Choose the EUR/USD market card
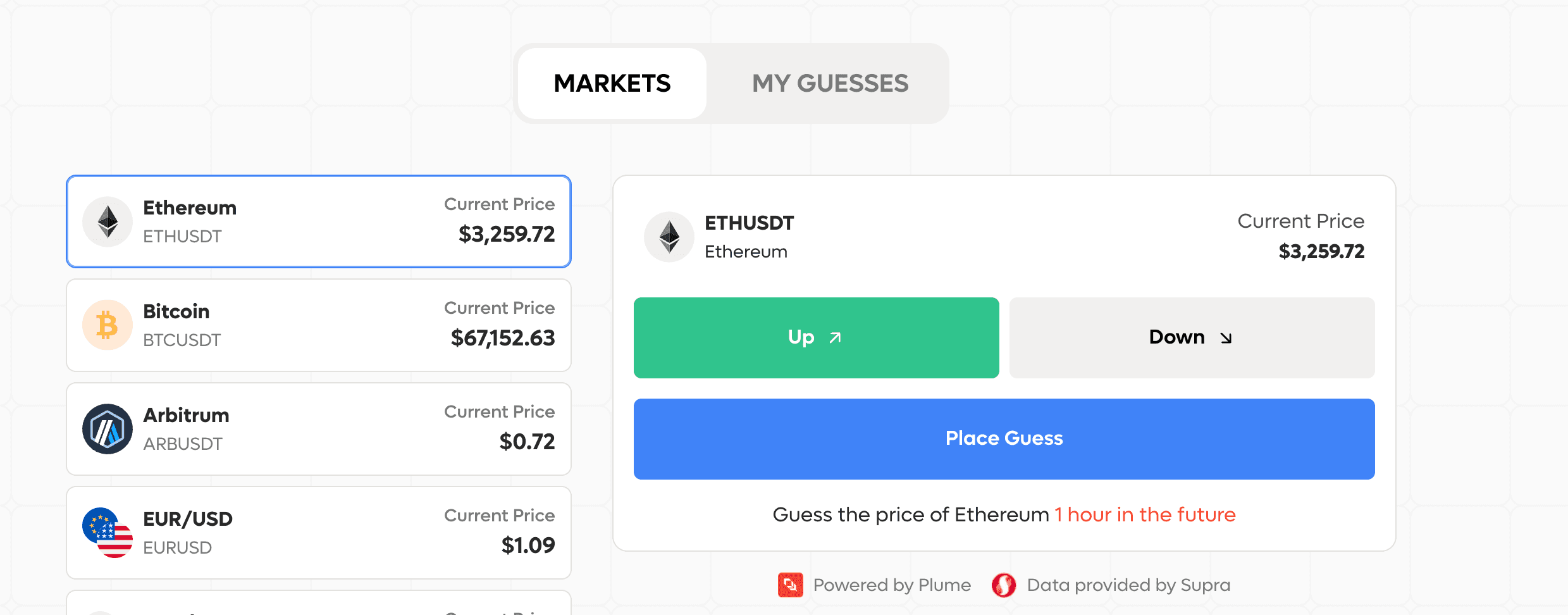Screen dimensions: 1568x615 (x=319, y=533)
